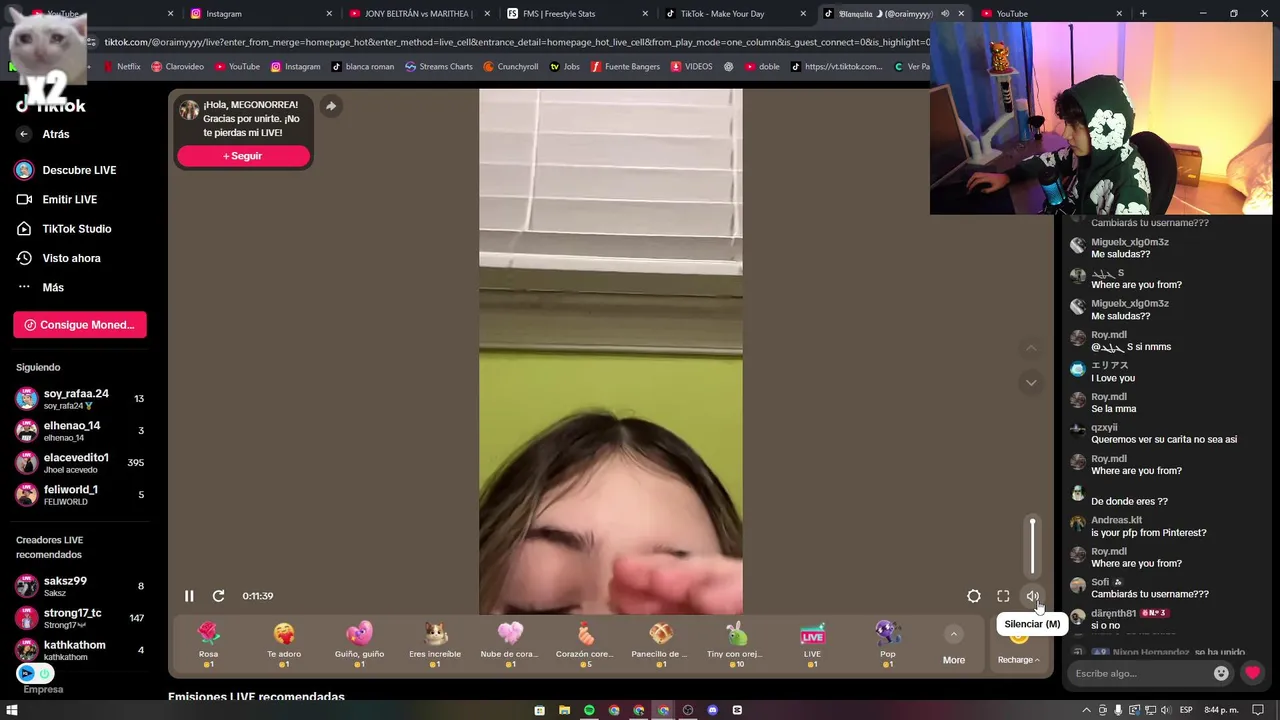Open VIDEOS bookmark

point(692,67)
